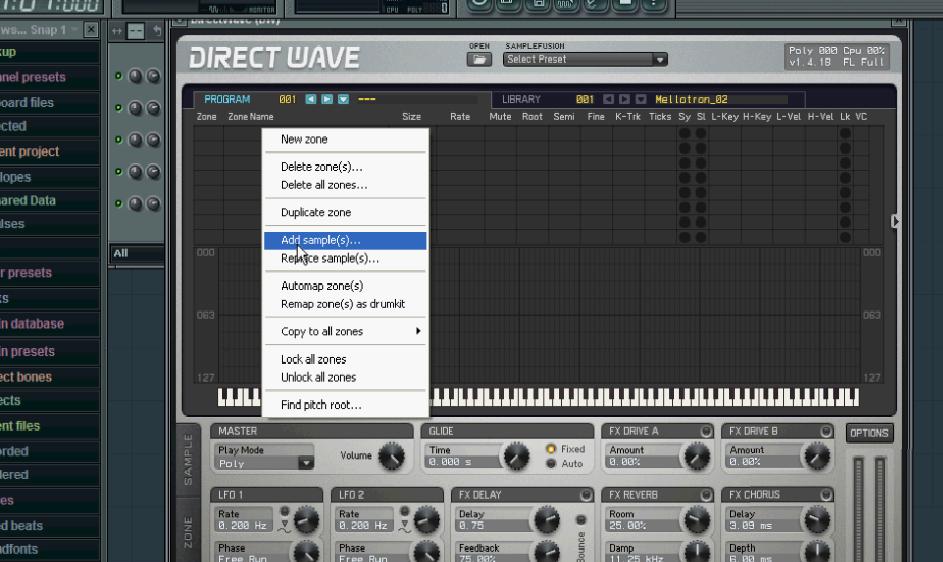Click double-arrow icon above channel rack
The height and width of the screenshot is (562, 943).
(117, 31)
